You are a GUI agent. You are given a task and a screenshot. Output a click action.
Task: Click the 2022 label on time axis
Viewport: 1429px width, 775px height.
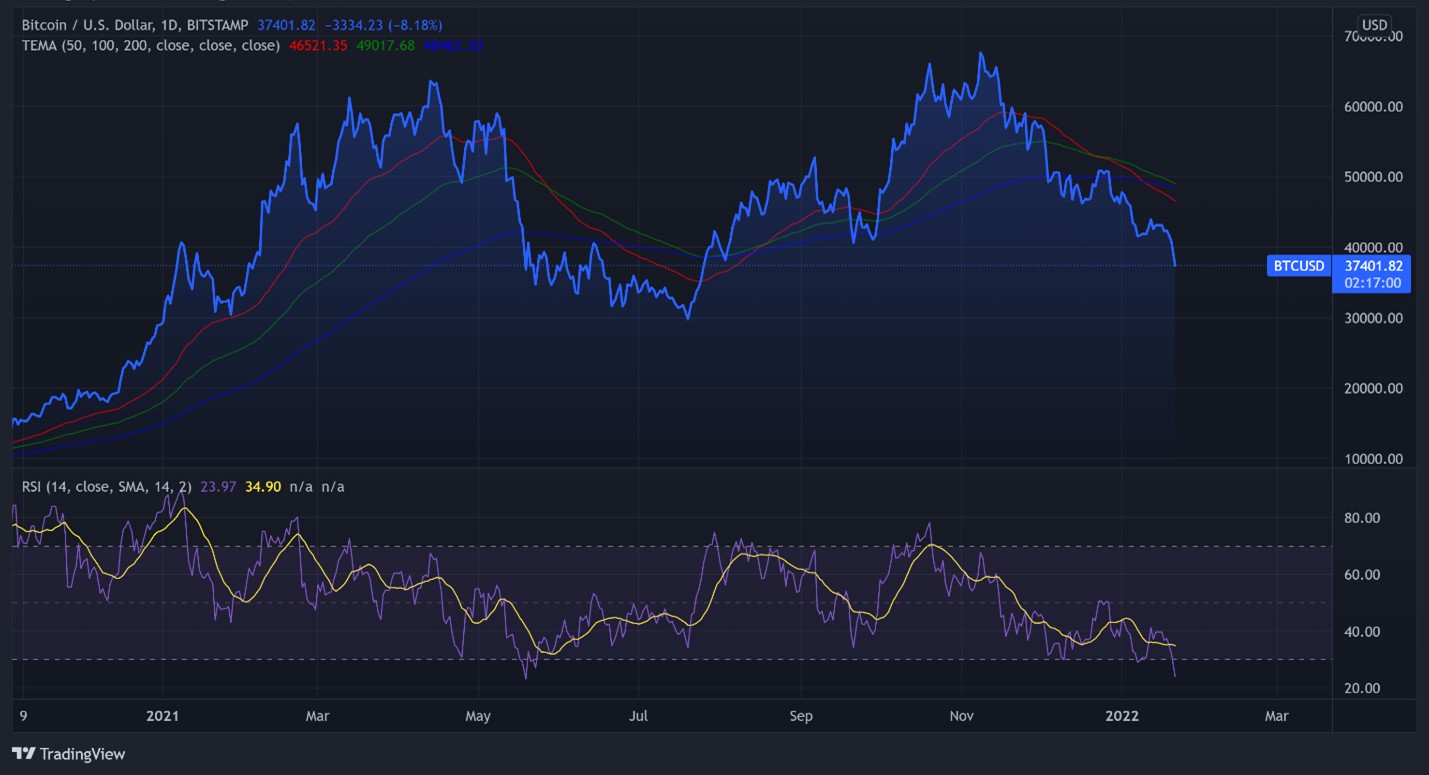pyautogui.click(x=1121, y=716)
